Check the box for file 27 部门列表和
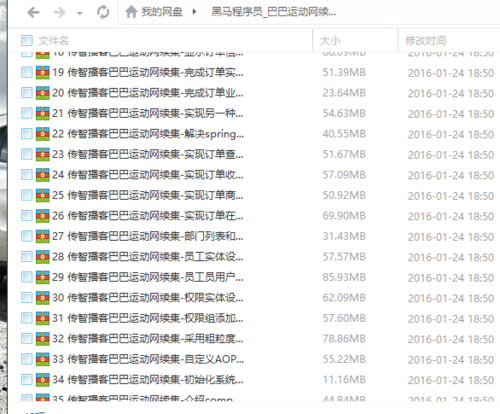The image size is (500, 414). (27, 236)
